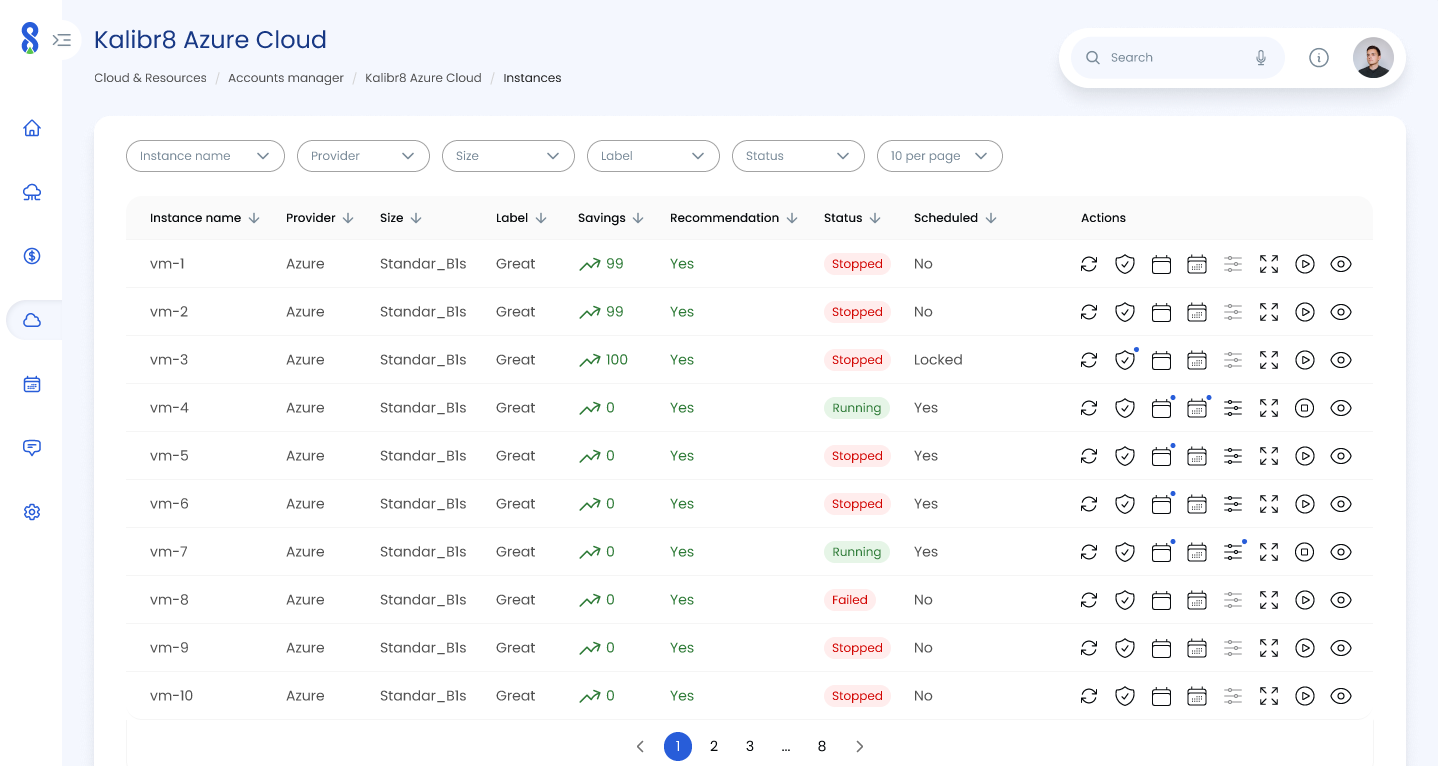Stop the running vm-4 instance
Screen dimensions: 1438x766
1305,408
